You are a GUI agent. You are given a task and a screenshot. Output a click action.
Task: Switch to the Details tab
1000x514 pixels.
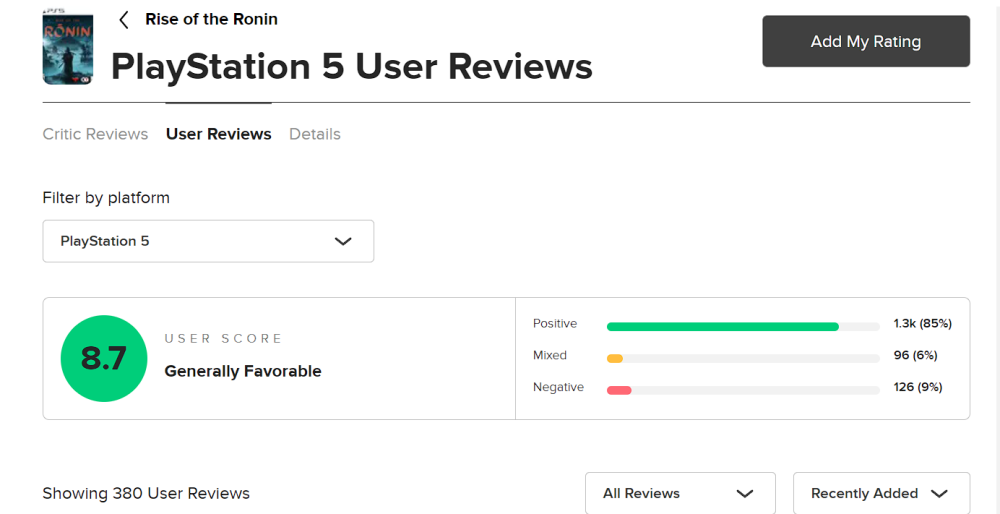(x=315, y=134)
